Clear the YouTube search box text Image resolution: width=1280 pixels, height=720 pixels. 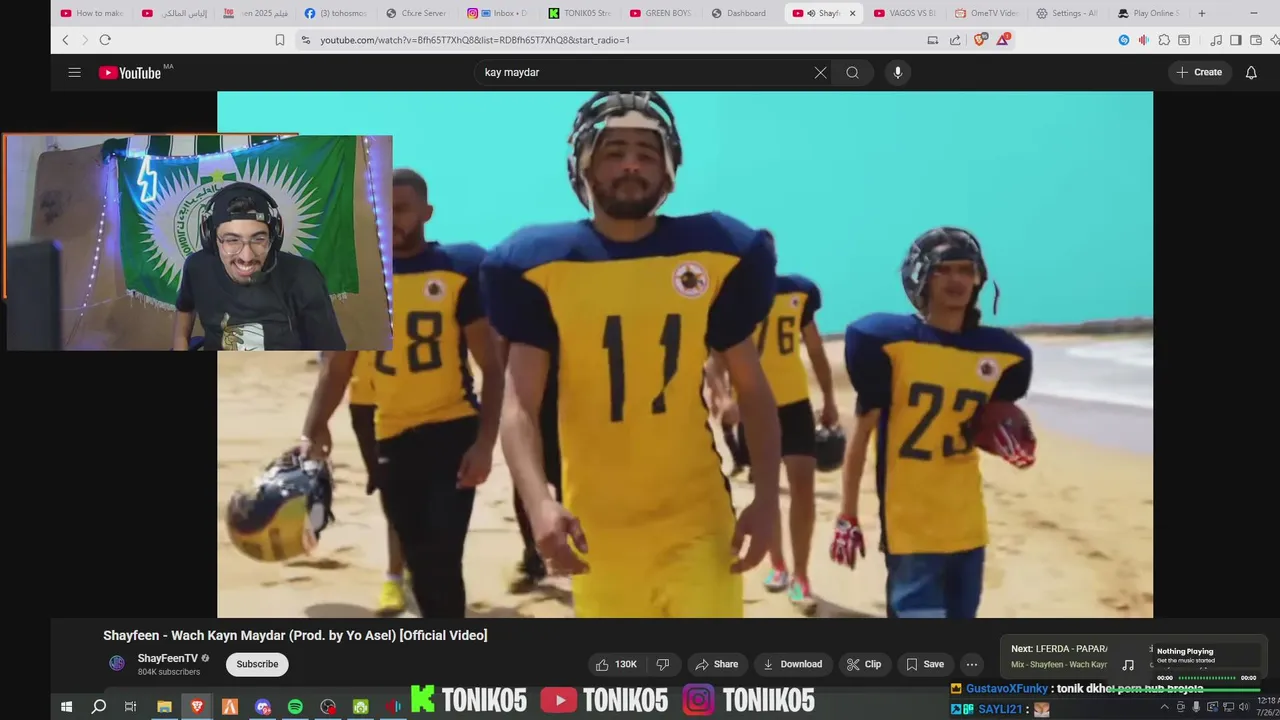coord(820,72)
